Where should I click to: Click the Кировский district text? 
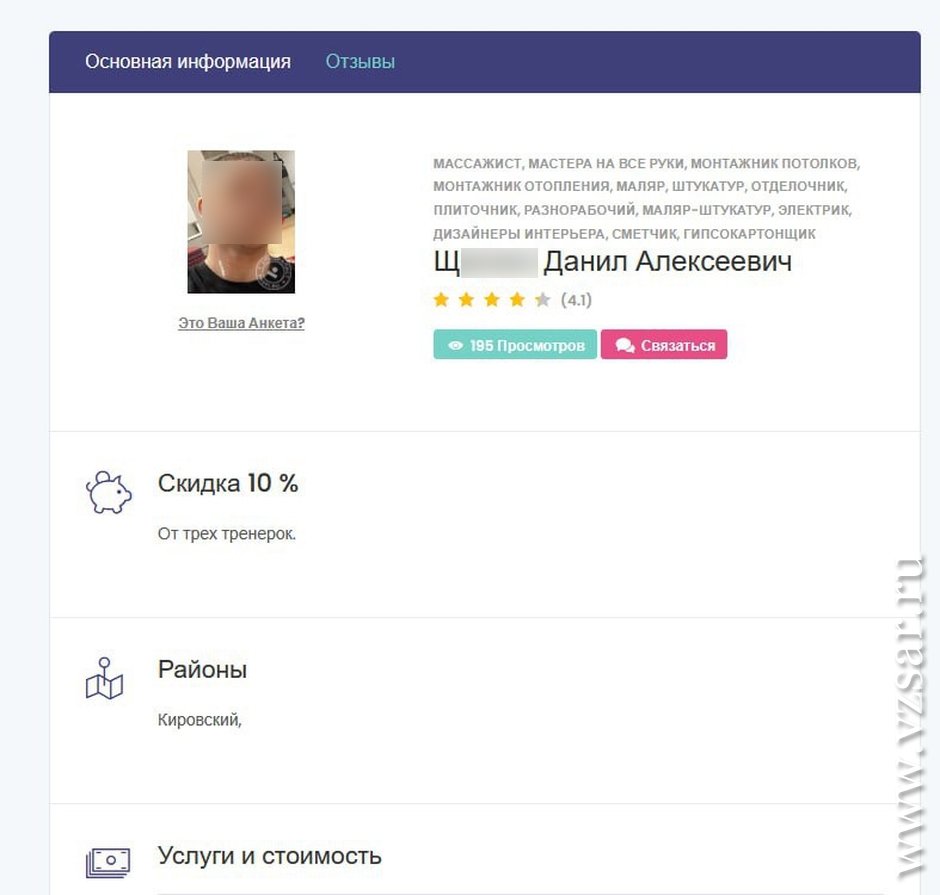coord(200,719)
